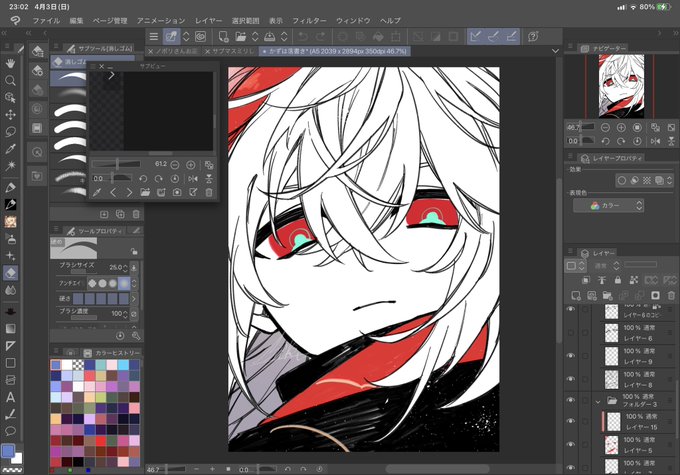Click the Open file folder icon in command bar
Image resolution: width=680 pixels, height=475 pixels.
241,37
